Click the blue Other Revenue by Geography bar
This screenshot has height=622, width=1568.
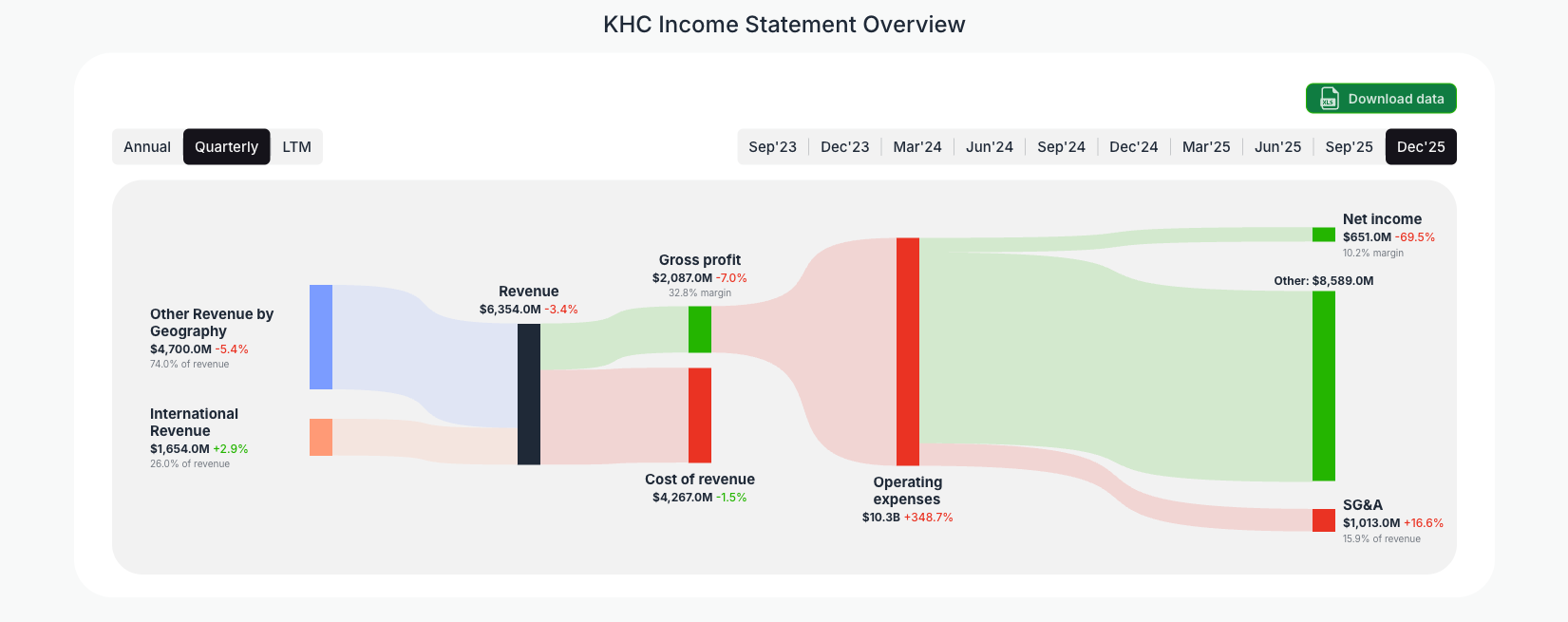tap(319, 337)
